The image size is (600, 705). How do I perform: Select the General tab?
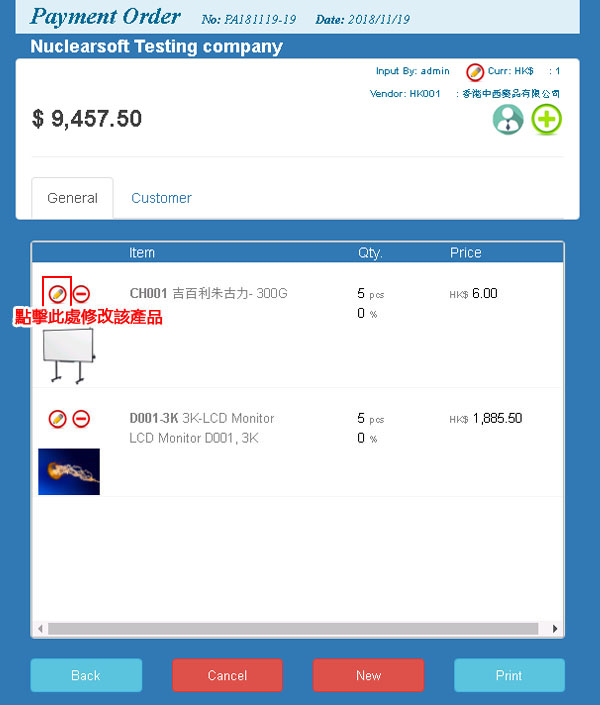pyautogui.click(x=72, y=198)
